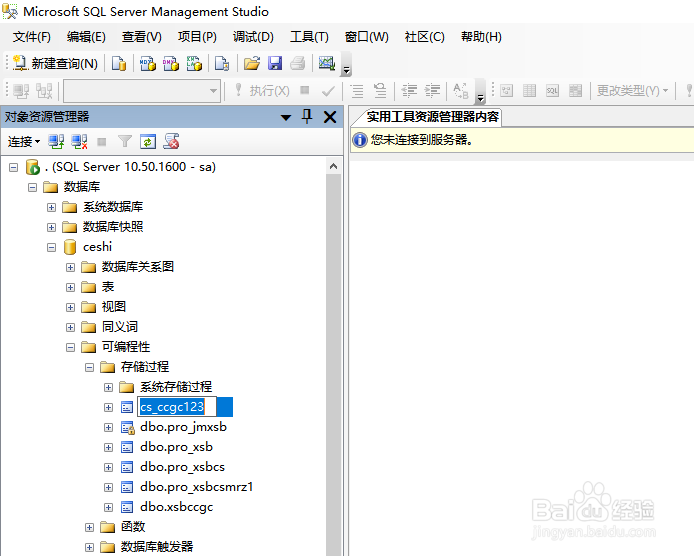This screenshot has height=556, width=694.
Task: Close the 对象资源管理器 panel
Action: coord(330,117)
